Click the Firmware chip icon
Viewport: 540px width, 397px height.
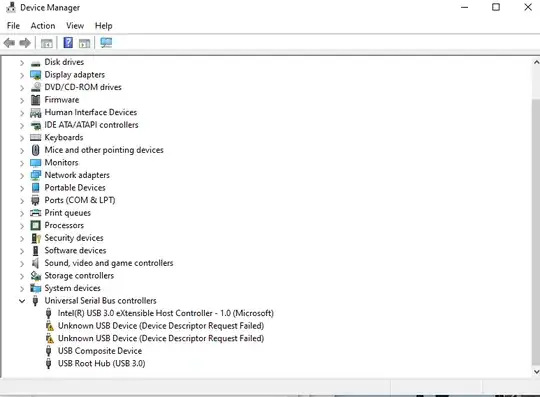pos(35,100)
